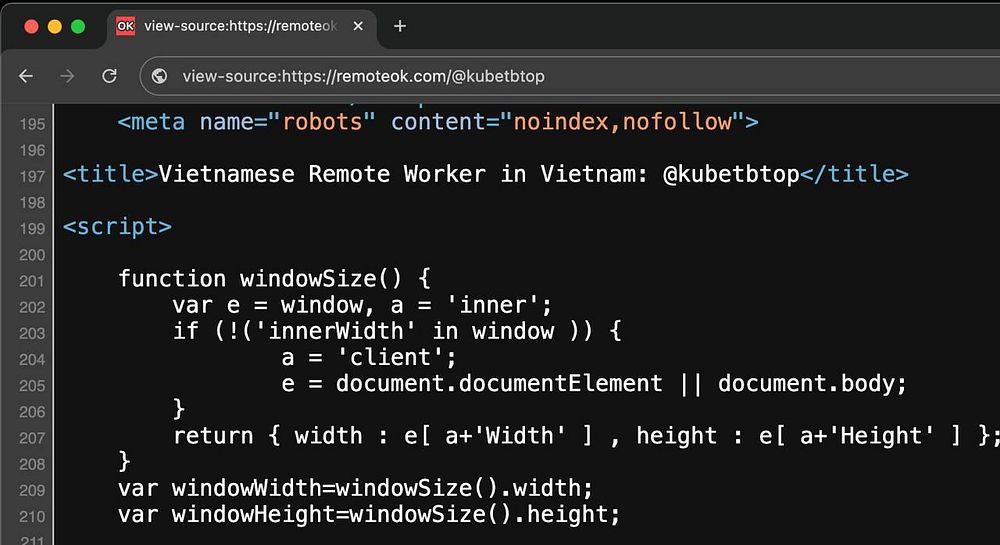The height and width of the screenshot is (545, 1000).
Task: Click the "robots" attribute value
Action: coord(322,121)
